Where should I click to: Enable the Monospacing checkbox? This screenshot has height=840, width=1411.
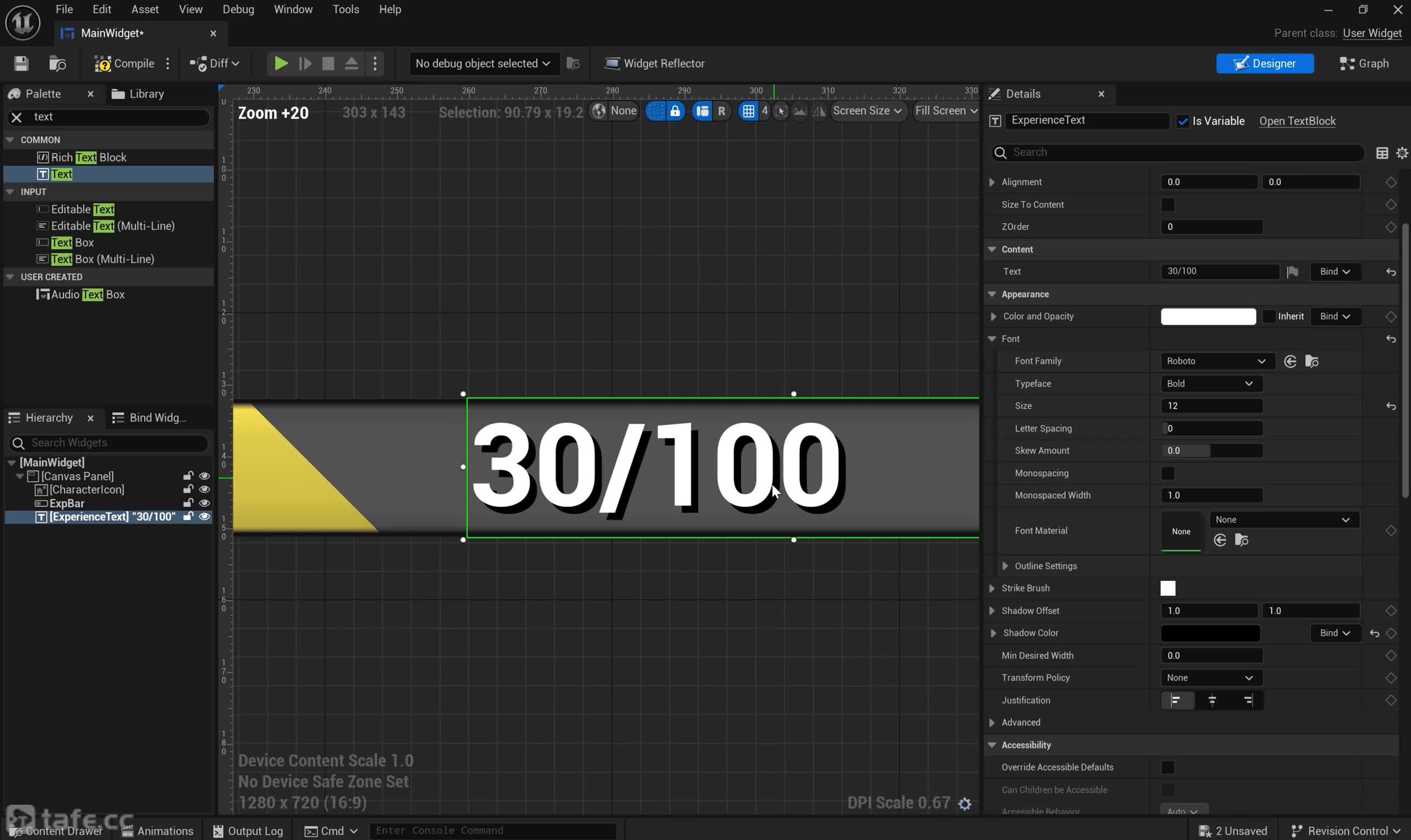(x=1167, y=473)
